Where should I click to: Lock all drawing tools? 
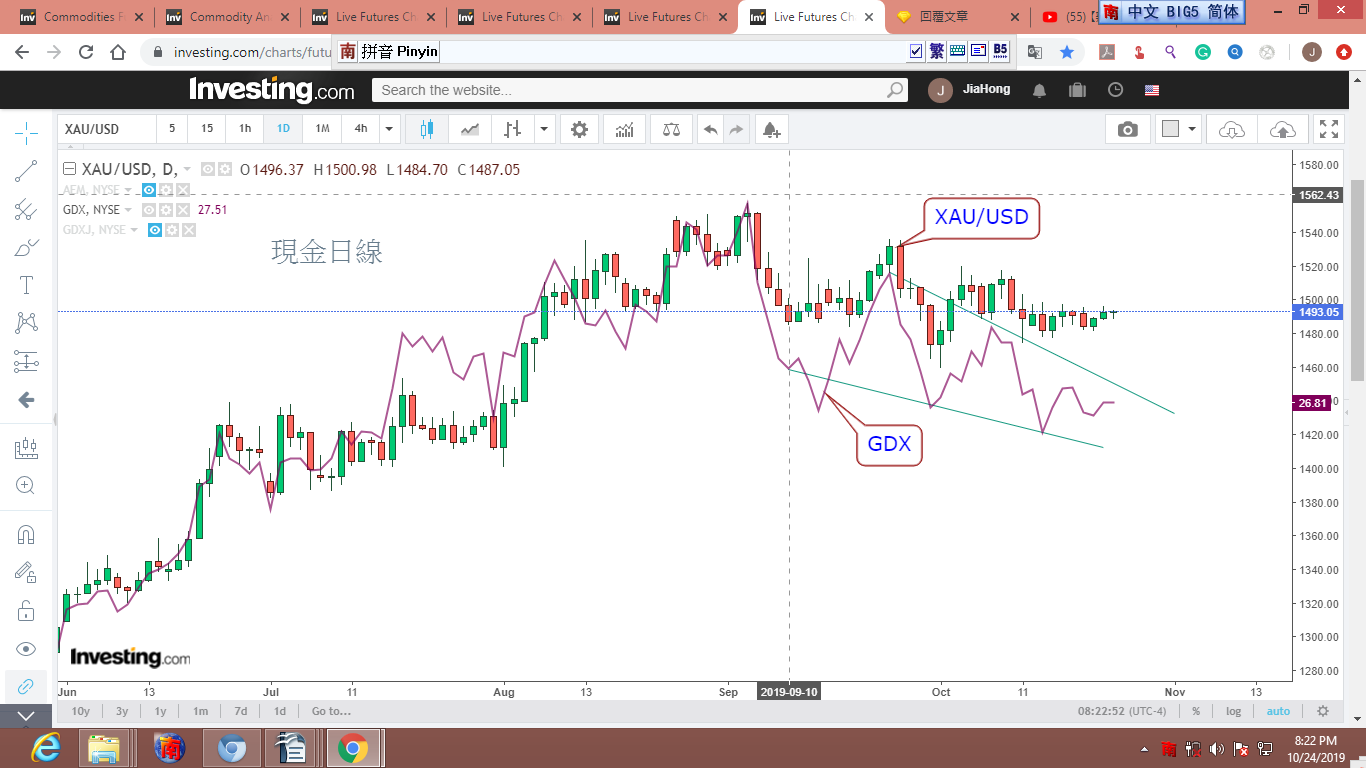point(26,610)
